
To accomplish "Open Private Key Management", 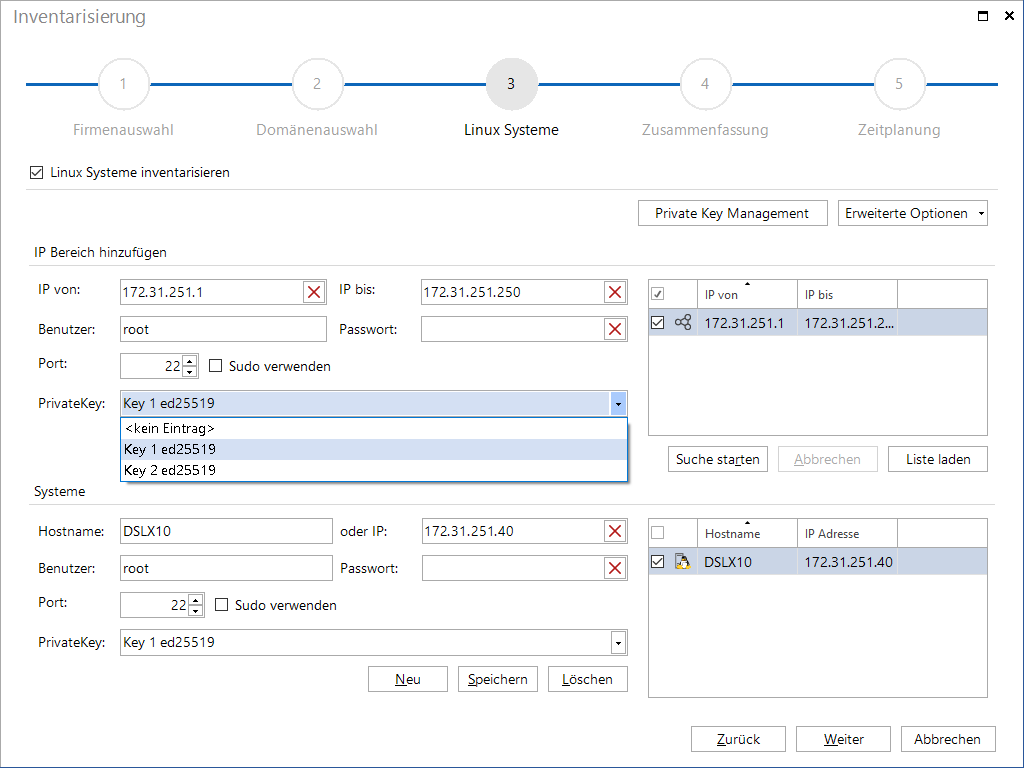I will (x=733, y=213).
